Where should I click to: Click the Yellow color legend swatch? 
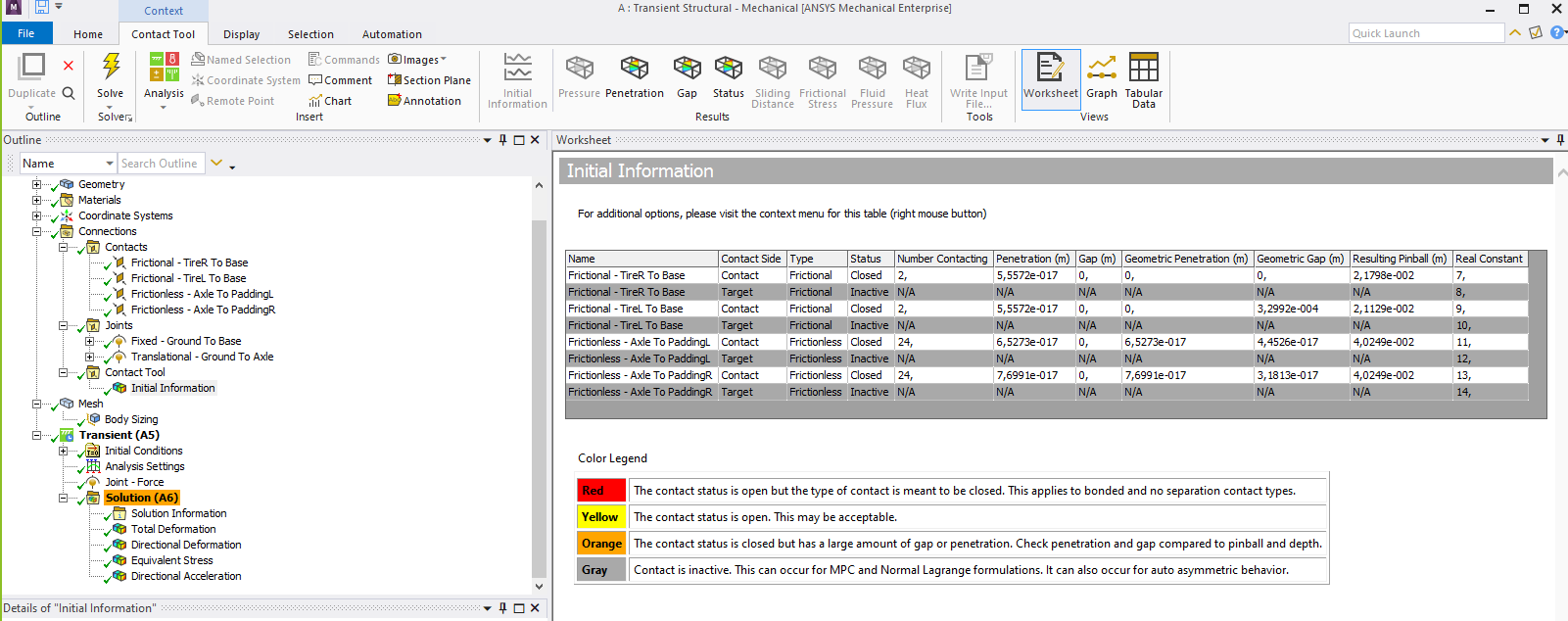[601, 517]
